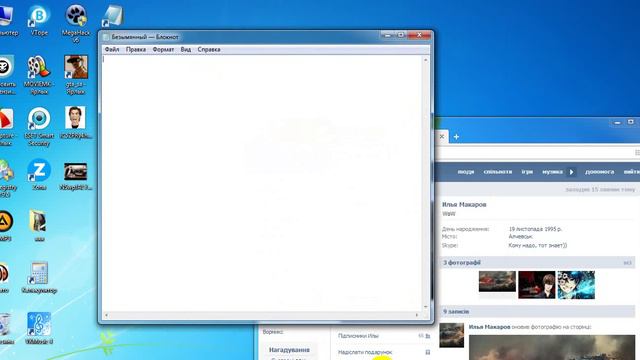Select the car image icon beside Zona
The image size is (640, 360).
point(76,176)
